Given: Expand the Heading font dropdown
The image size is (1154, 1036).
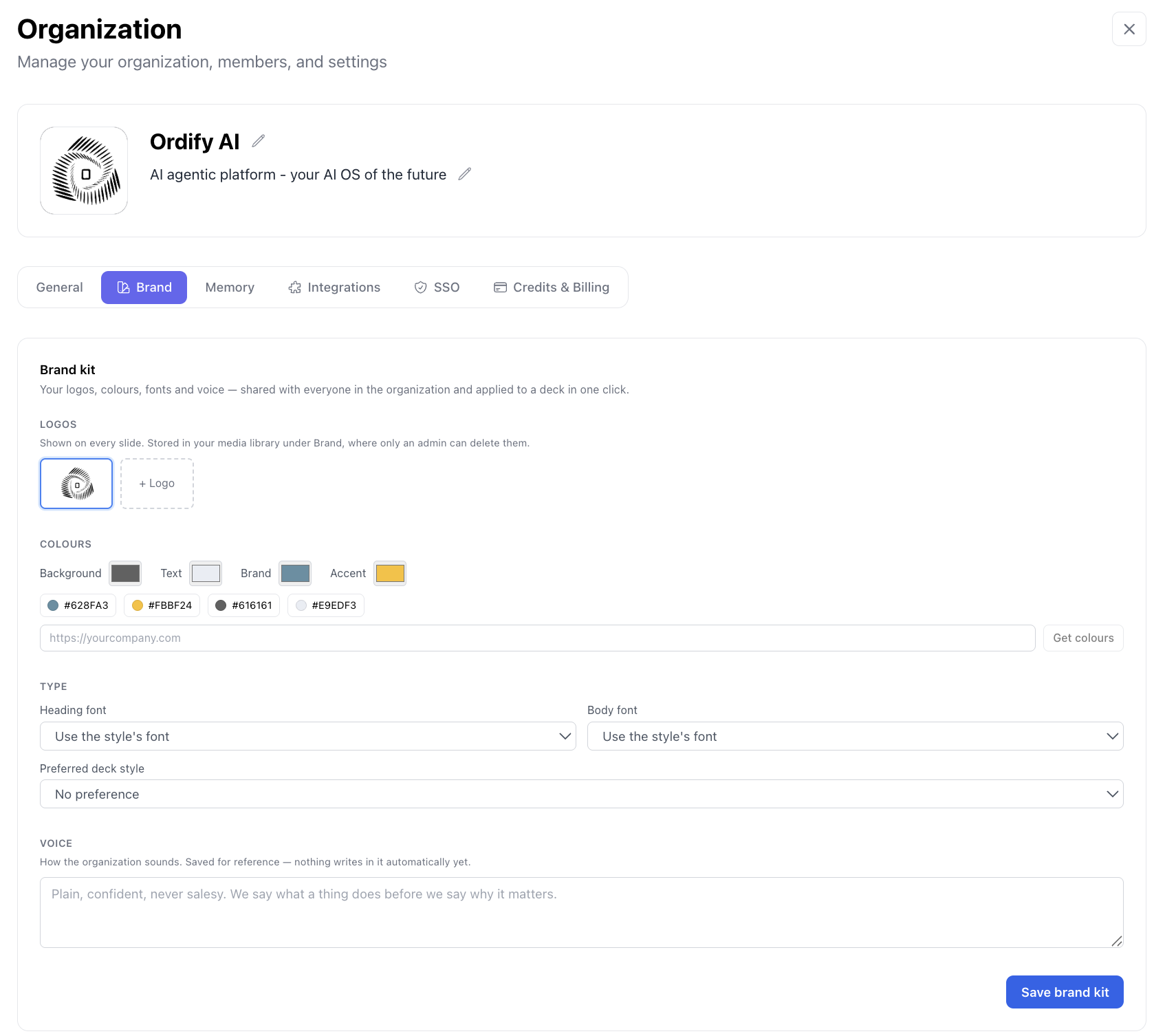Looking at the screenshot, I should coord(308,736).
